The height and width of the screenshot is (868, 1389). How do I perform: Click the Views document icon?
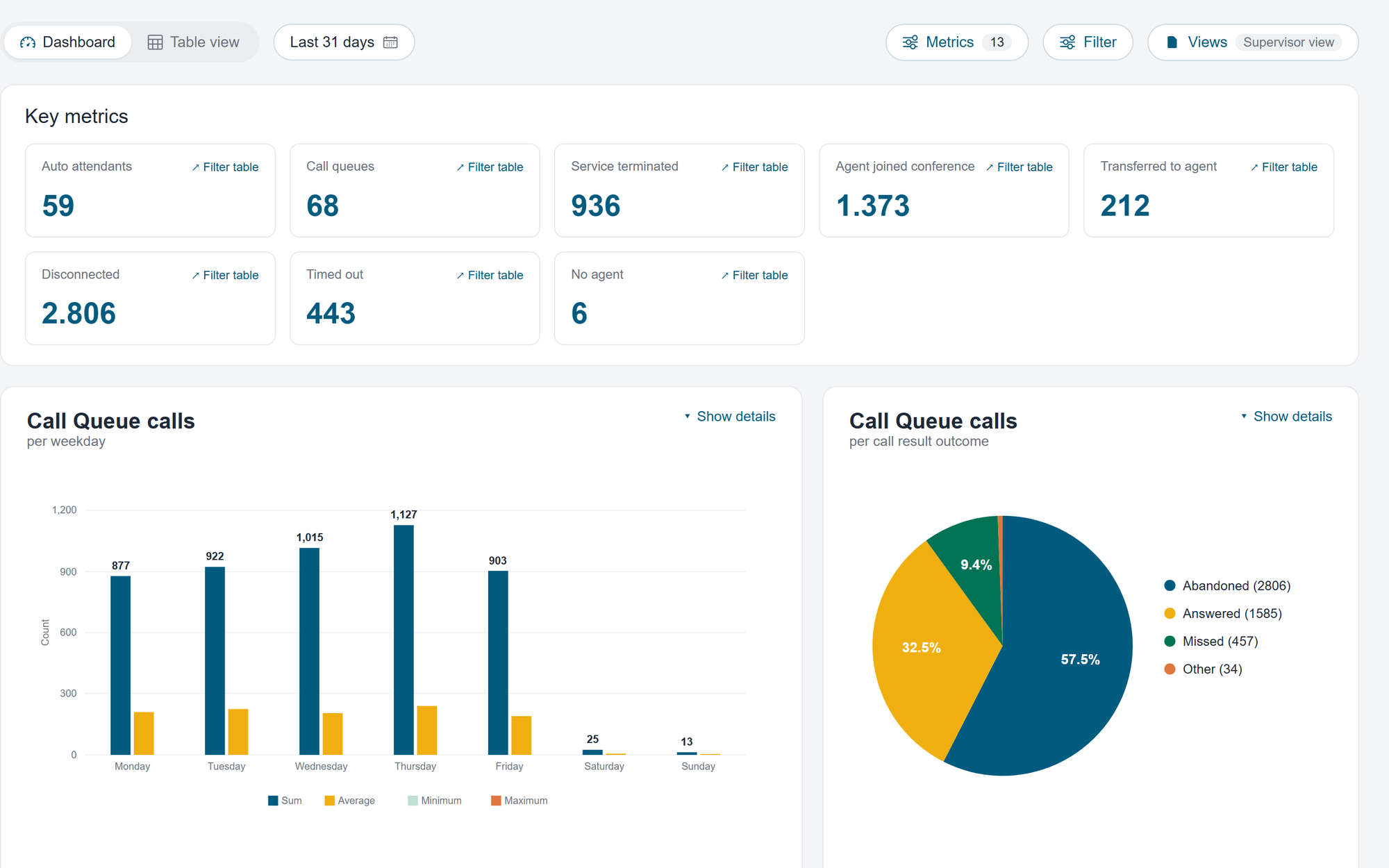tap(1172, 42)
